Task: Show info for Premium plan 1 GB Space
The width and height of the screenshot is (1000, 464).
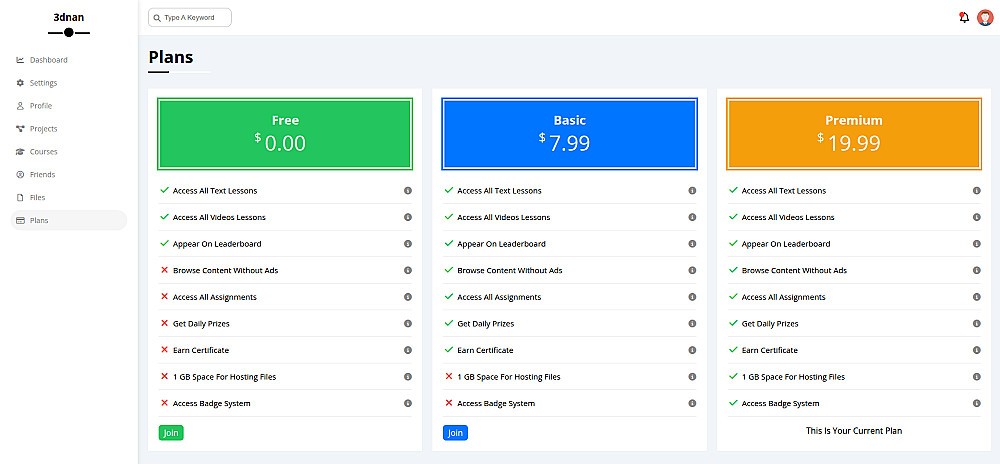Action: point(976,377)
